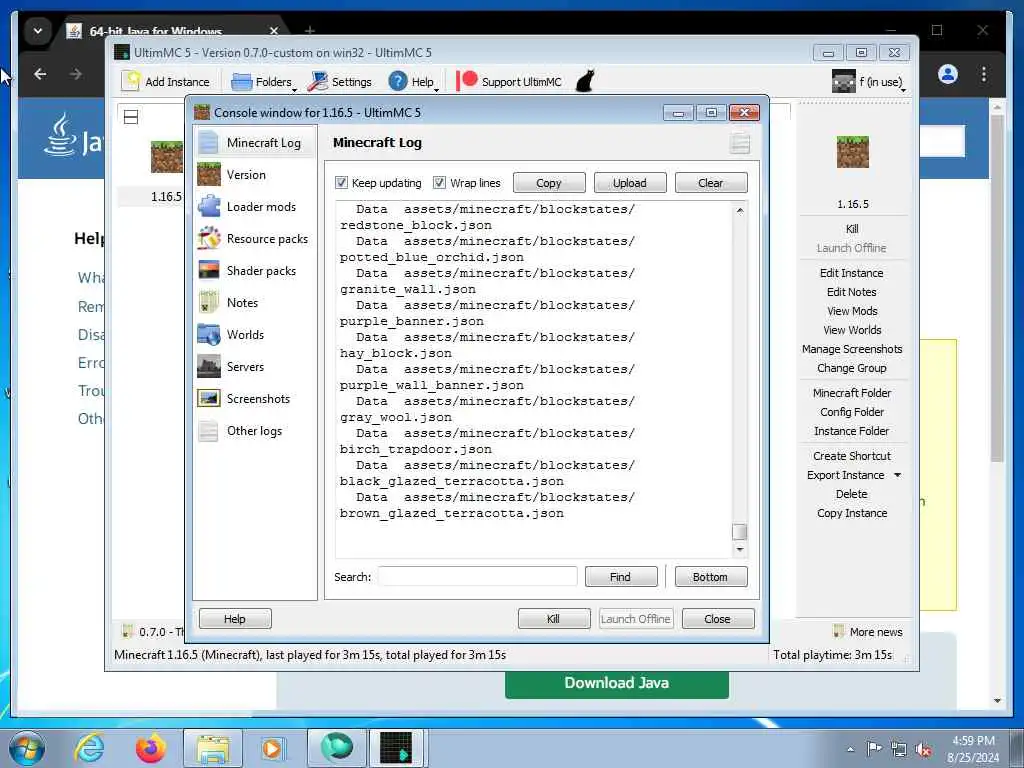
Task: Click the browser profile avatar icon
Action: point(948,74)
